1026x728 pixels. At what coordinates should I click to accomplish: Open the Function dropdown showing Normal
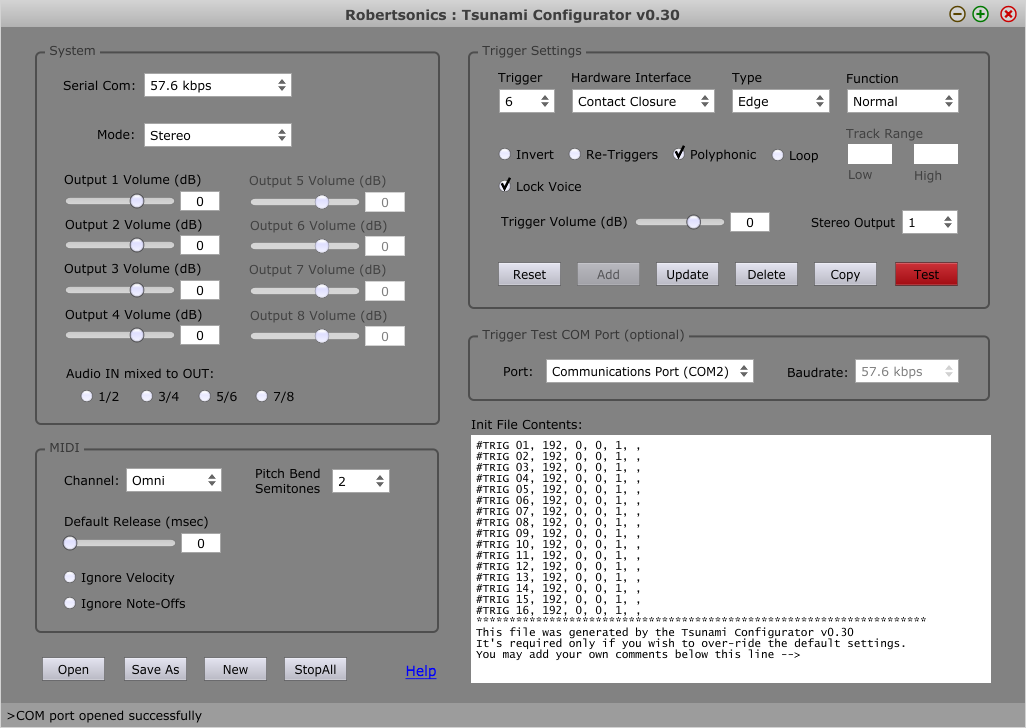click(x=902, y=101)
